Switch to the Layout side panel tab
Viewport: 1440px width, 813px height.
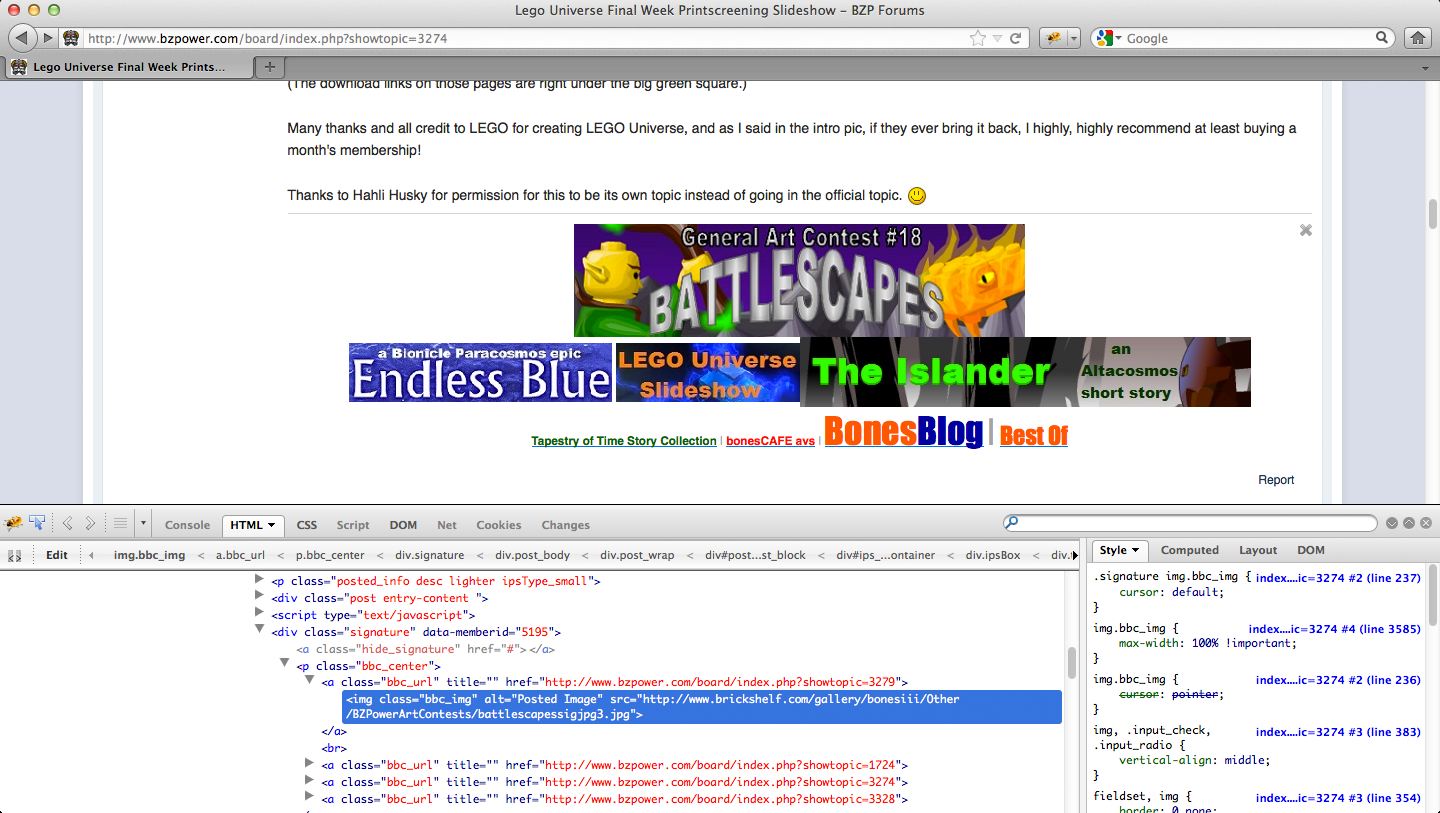pos(1258,550)
